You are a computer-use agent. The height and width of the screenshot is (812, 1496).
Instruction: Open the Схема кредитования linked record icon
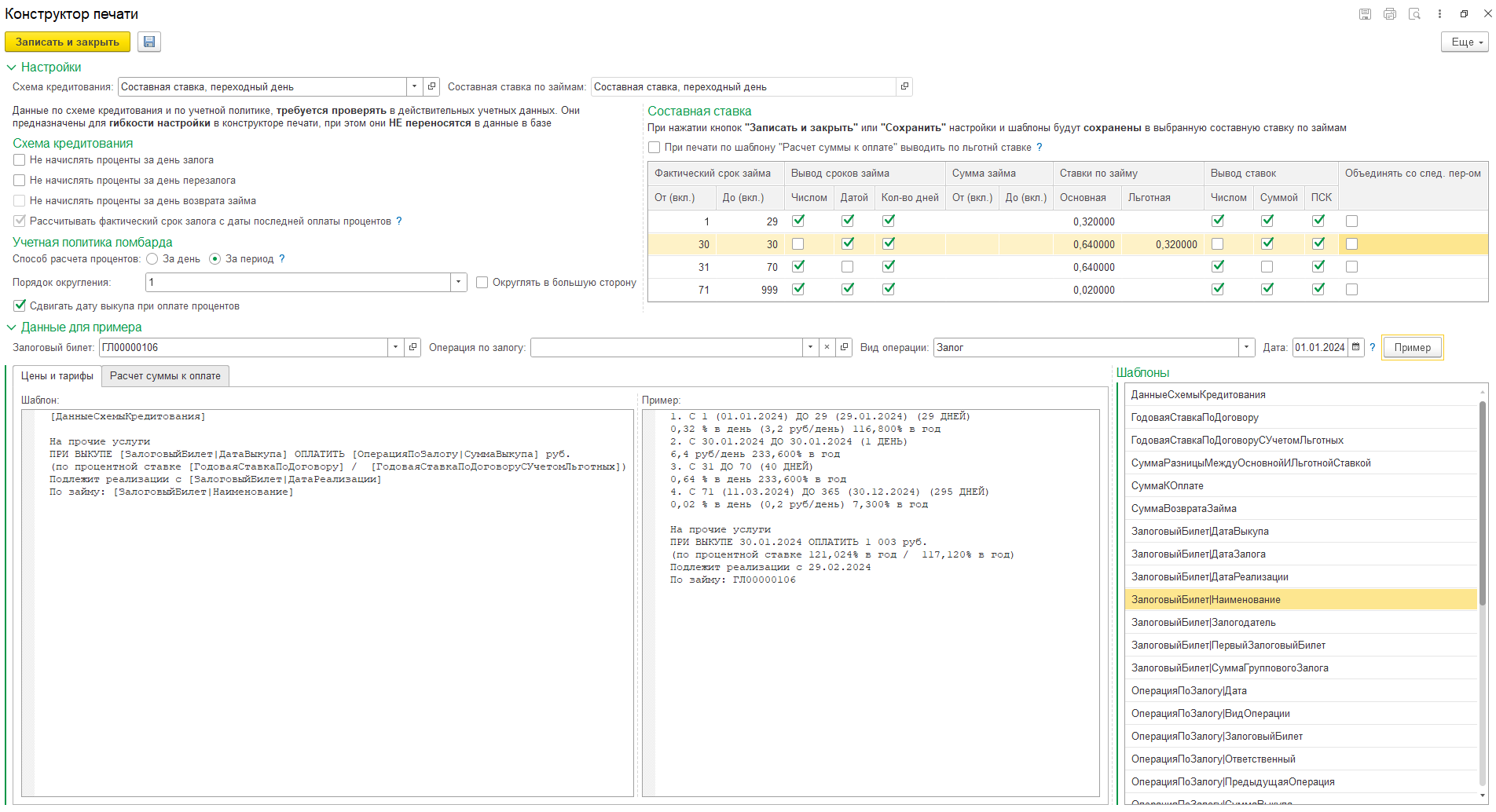(x=431, y=86)
